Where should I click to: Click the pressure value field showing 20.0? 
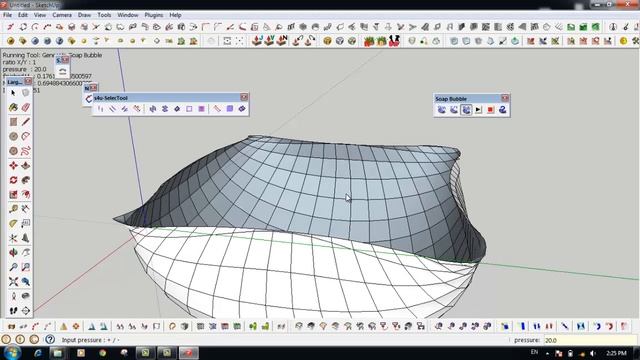click(590, 340)
